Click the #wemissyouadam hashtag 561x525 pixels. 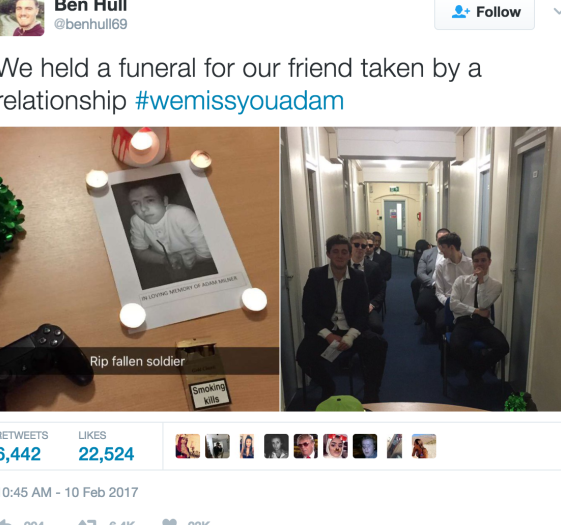(x=239, y=101)
